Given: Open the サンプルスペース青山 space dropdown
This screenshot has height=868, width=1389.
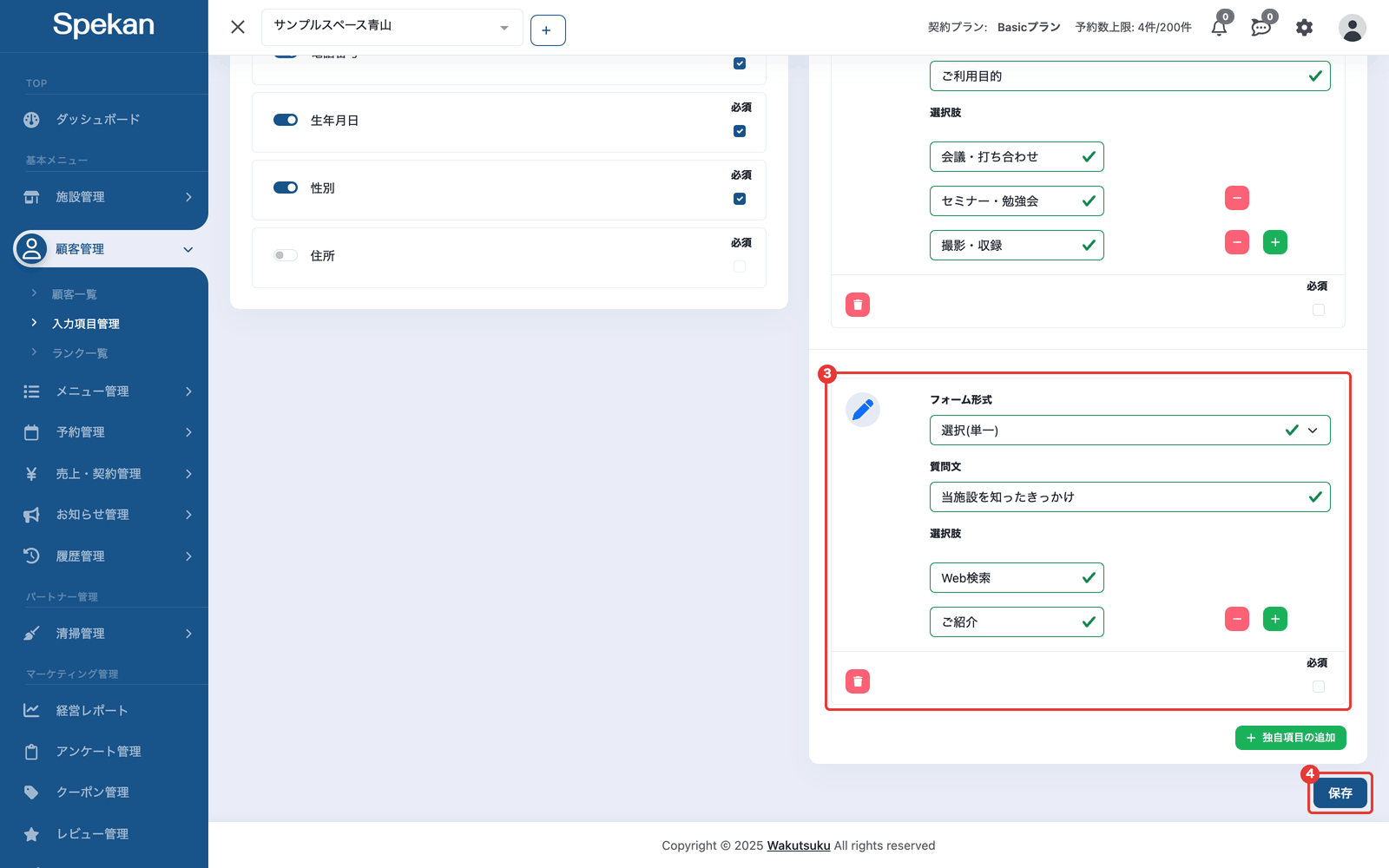Looking at the screenshot, I should pos(392,27).
